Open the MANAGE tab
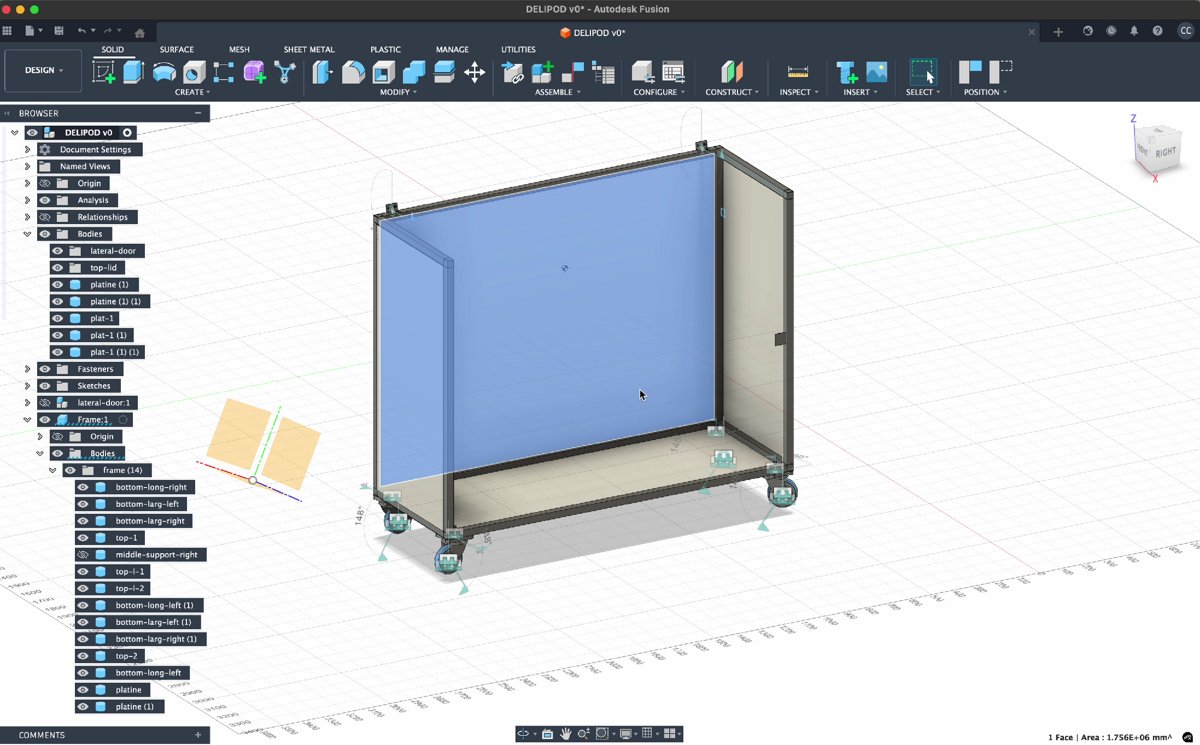Viewport: 1200px width, 745px height. [452, 49]
